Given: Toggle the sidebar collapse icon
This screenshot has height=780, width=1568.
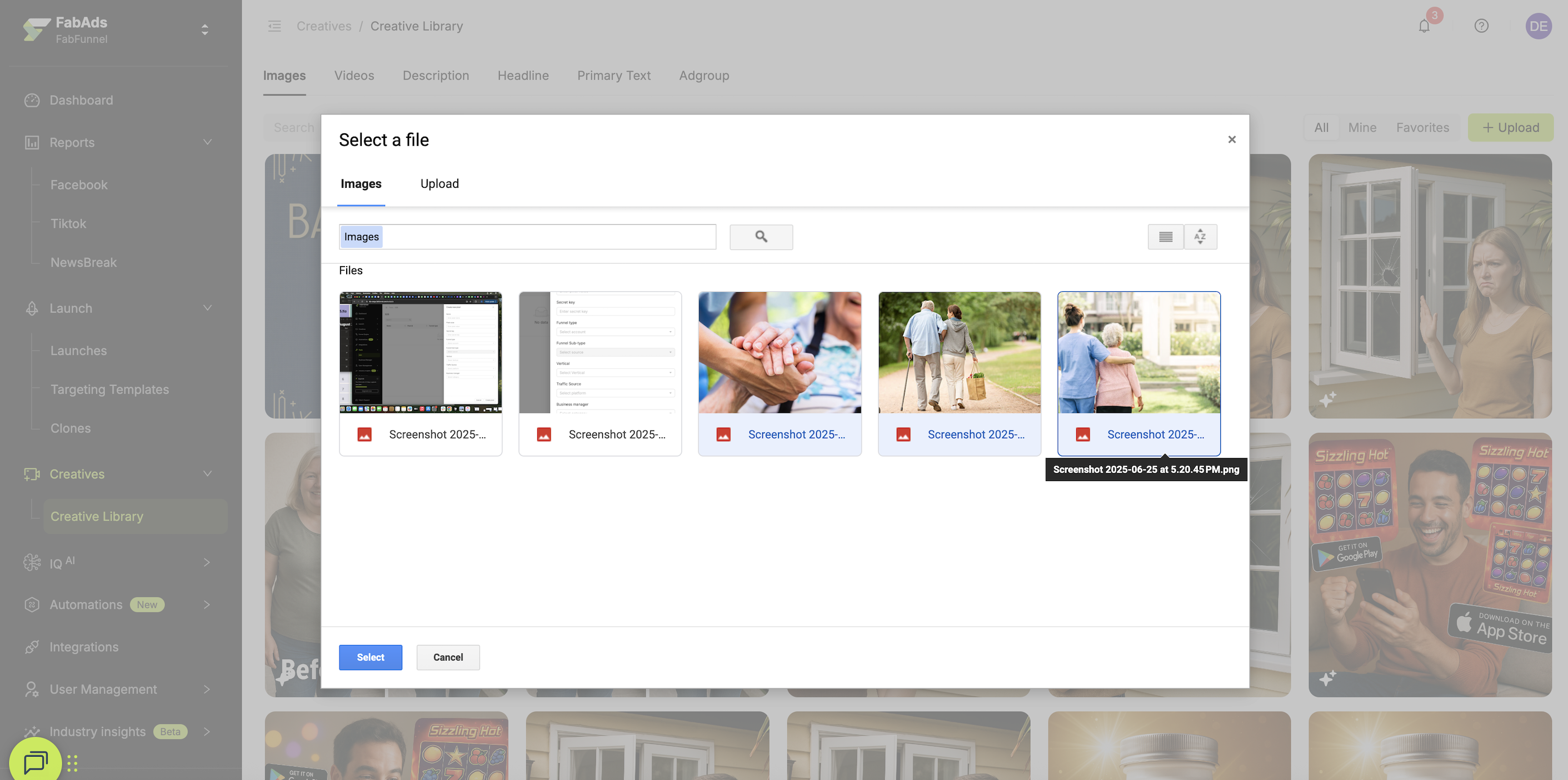Looking at the screenshot, I should 274,26.
